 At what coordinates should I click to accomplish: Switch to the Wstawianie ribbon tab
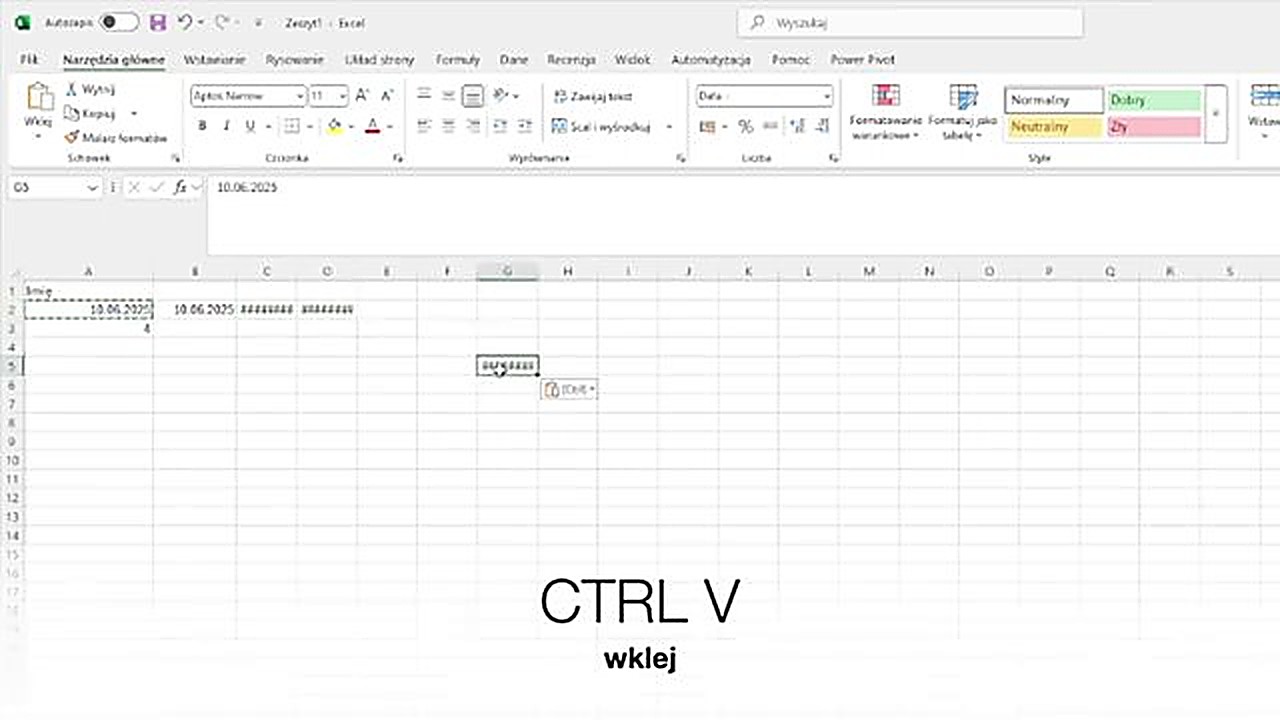(x=214, y=60)
